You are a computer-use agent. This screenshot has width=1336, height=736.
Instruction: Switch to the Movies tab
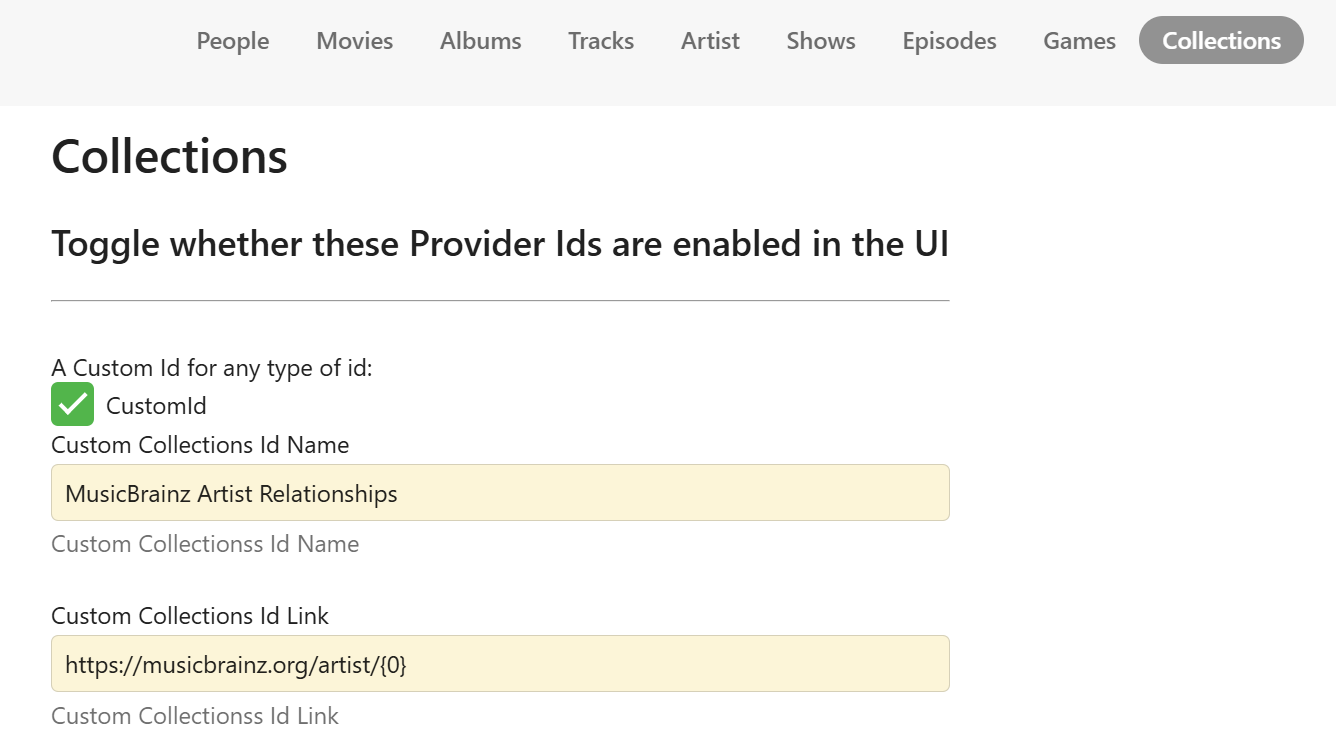[355, 41]
